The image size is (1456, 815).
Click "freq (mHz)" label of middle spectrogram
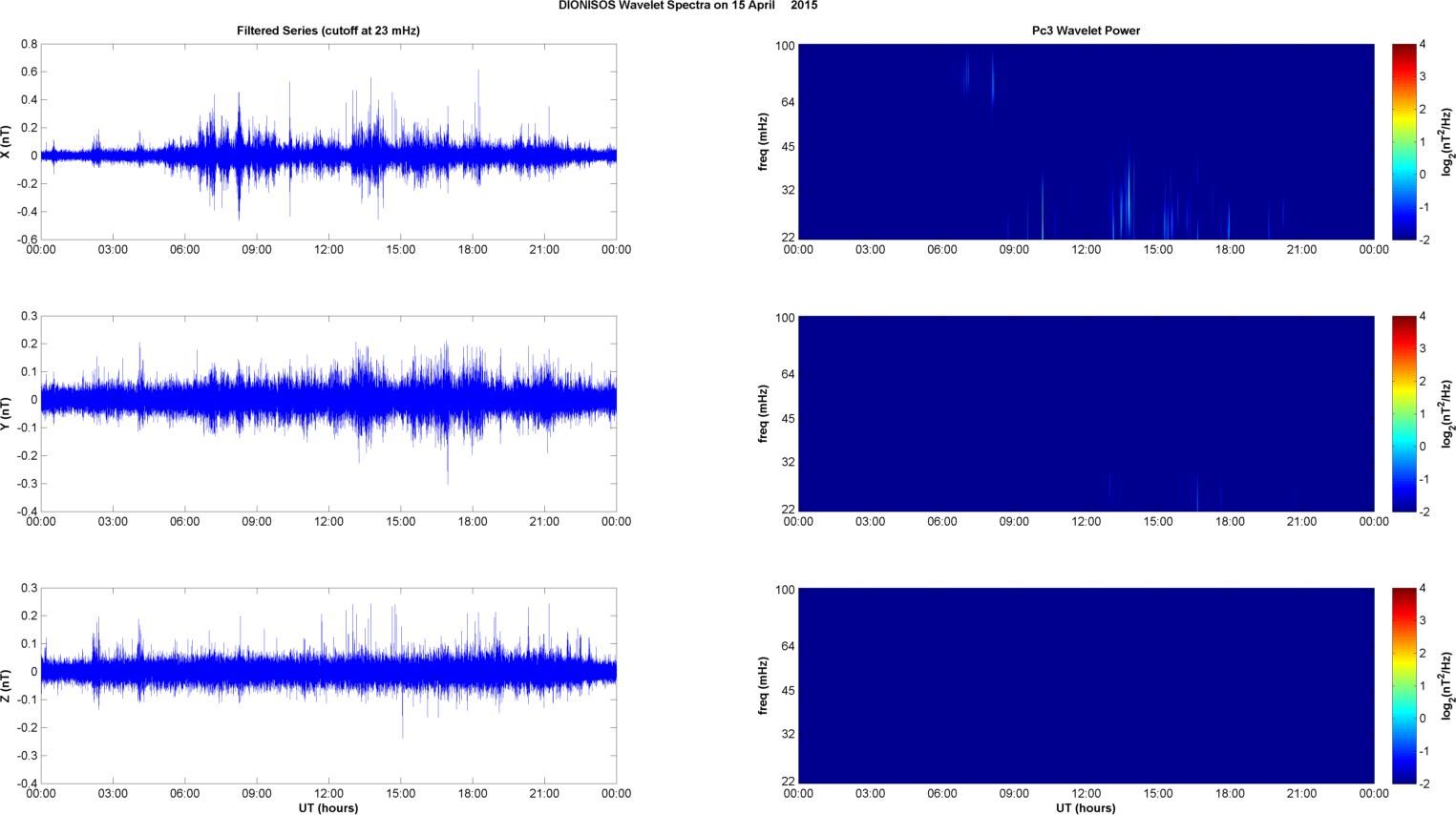coord(764,413)
